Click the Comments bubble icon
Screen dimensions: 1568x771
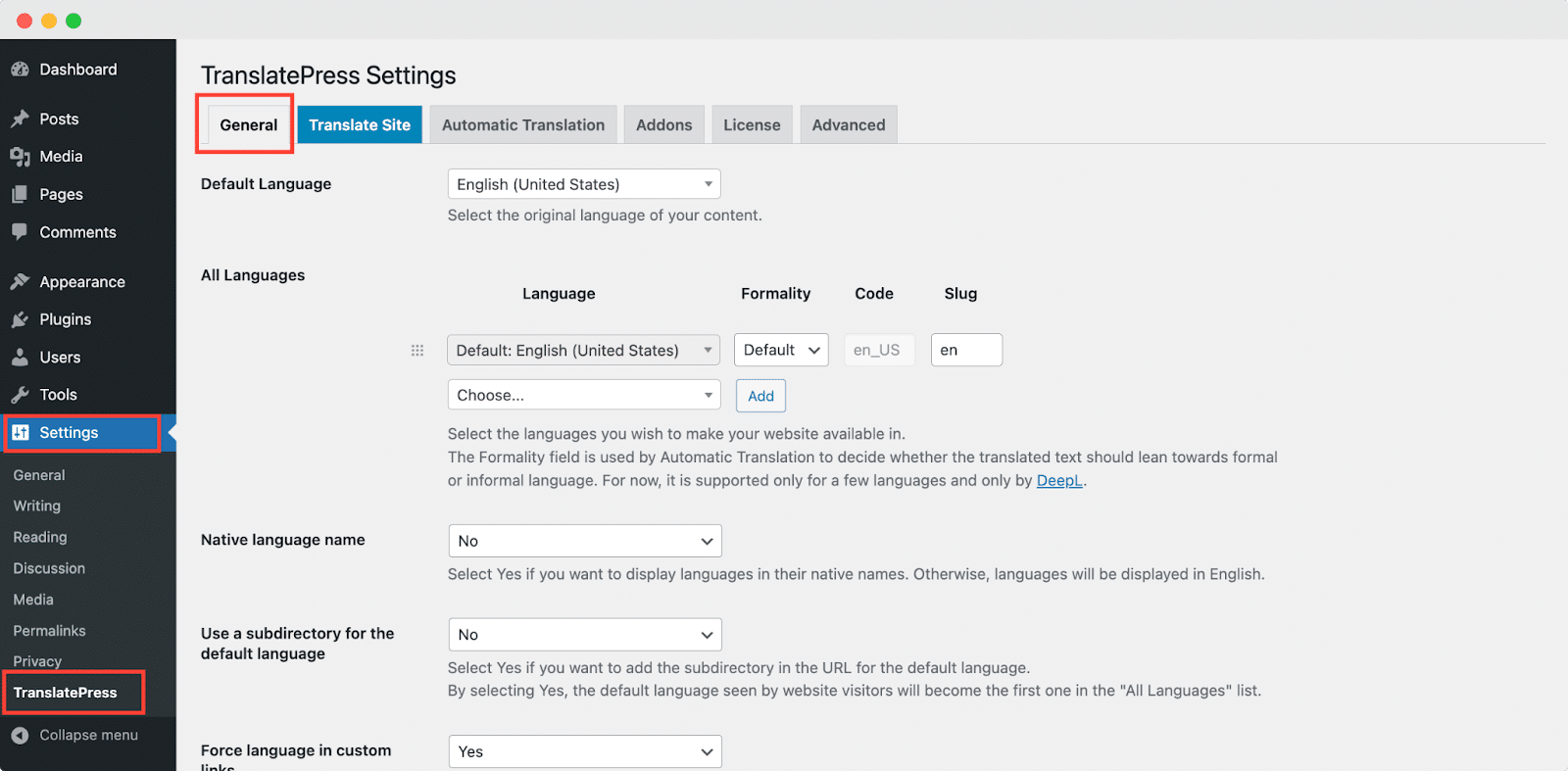coord(20,232)
